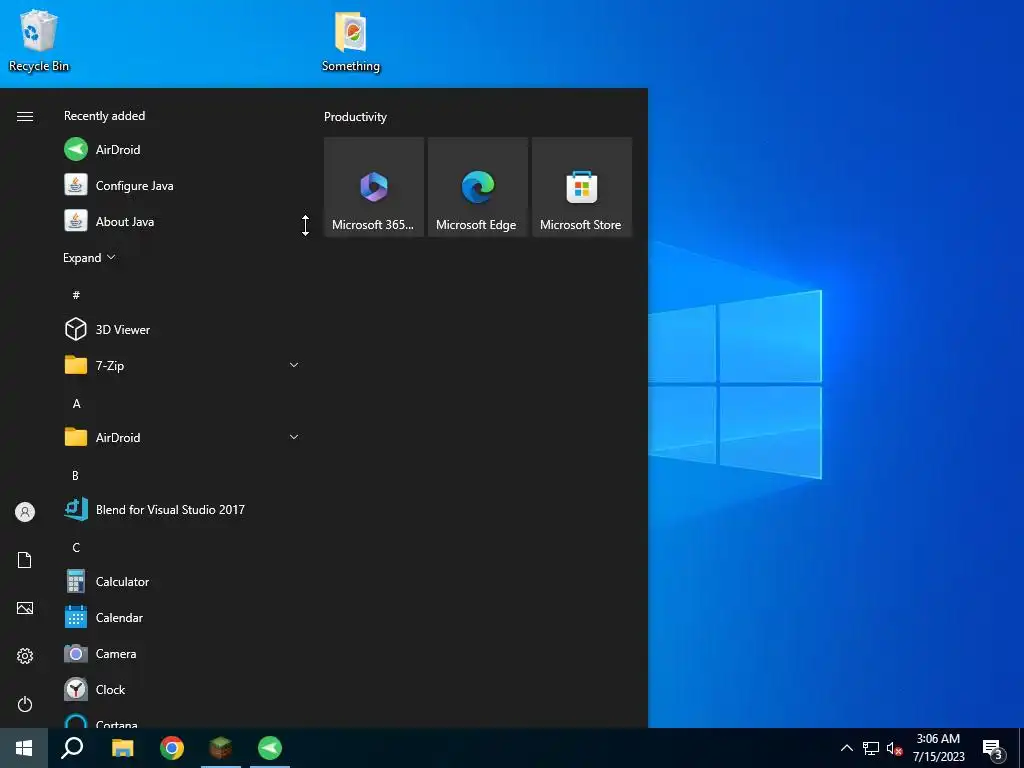Click the muted volume tray icon
Screen dimensions: 1024x768
894,748
